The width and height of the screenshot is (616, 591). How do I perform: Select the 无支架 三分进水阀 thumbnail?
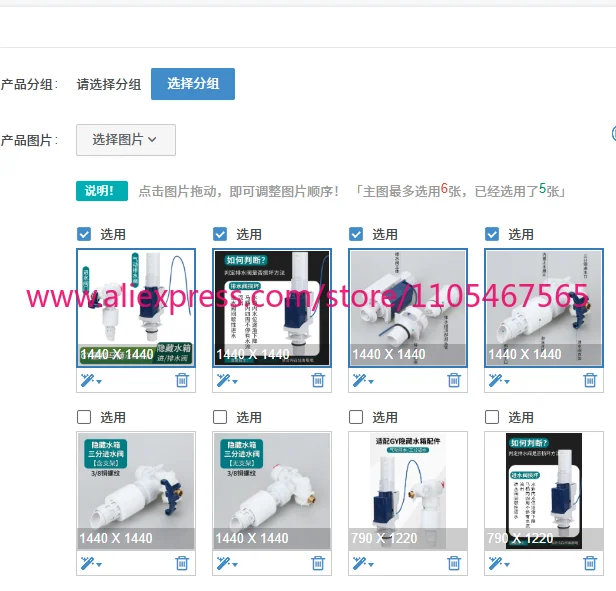pos(272,491)
